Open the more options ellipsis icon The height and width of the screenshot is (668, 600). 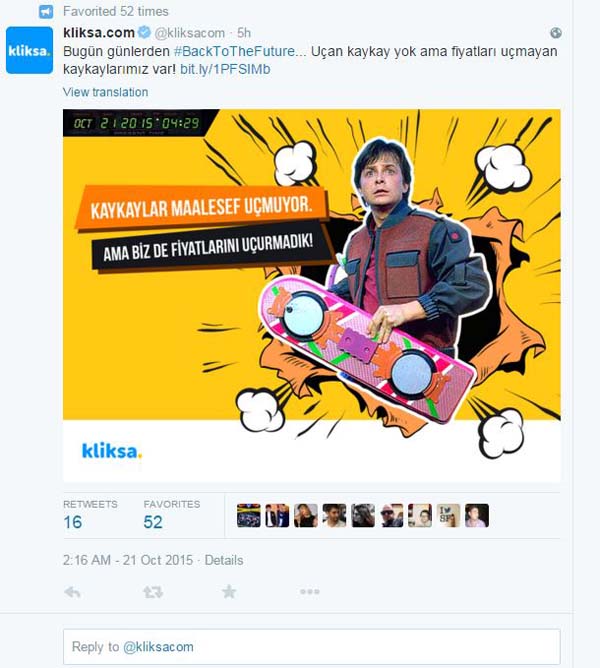coord(309,591)
